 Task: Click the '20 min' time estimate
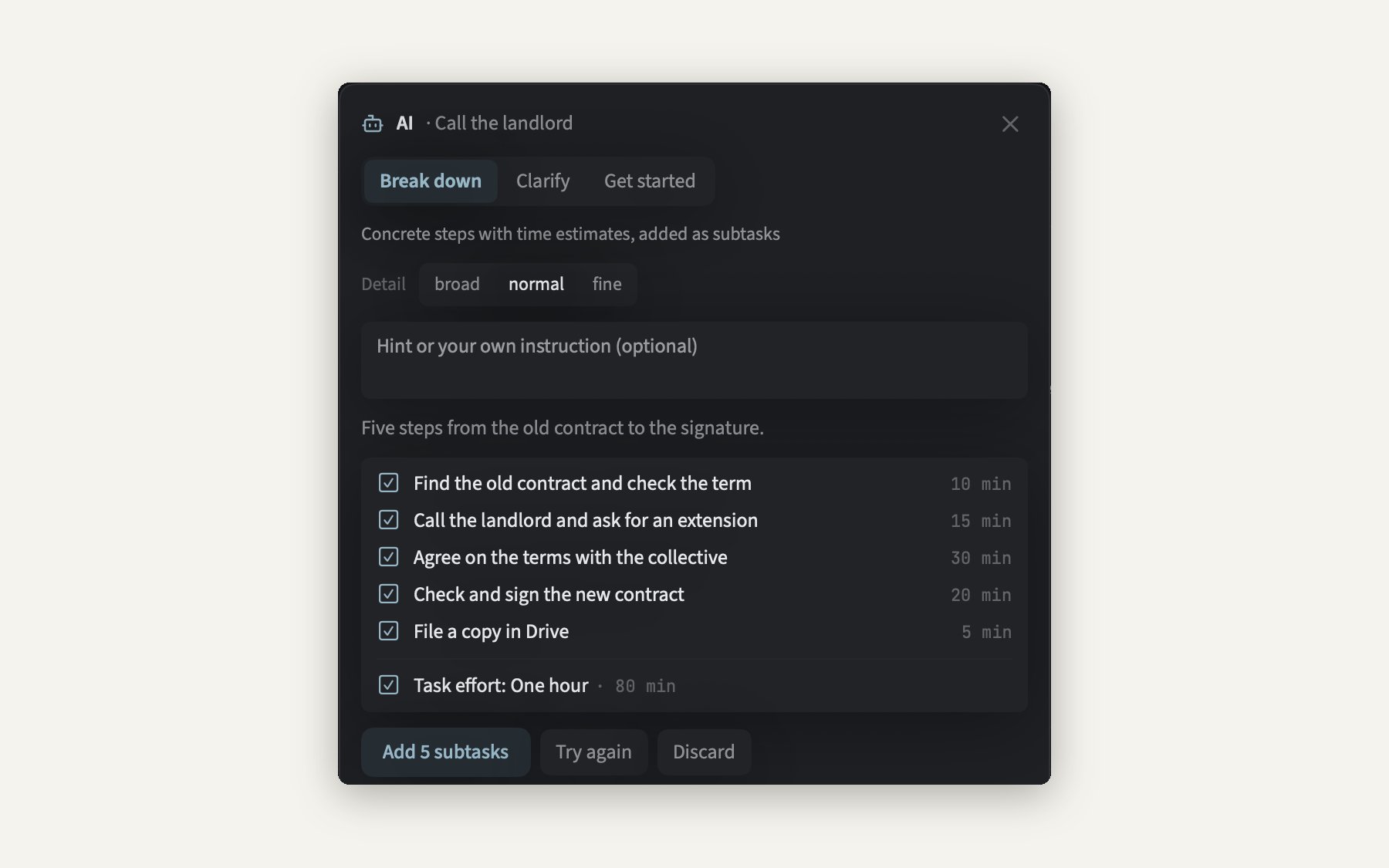(981, 595)
